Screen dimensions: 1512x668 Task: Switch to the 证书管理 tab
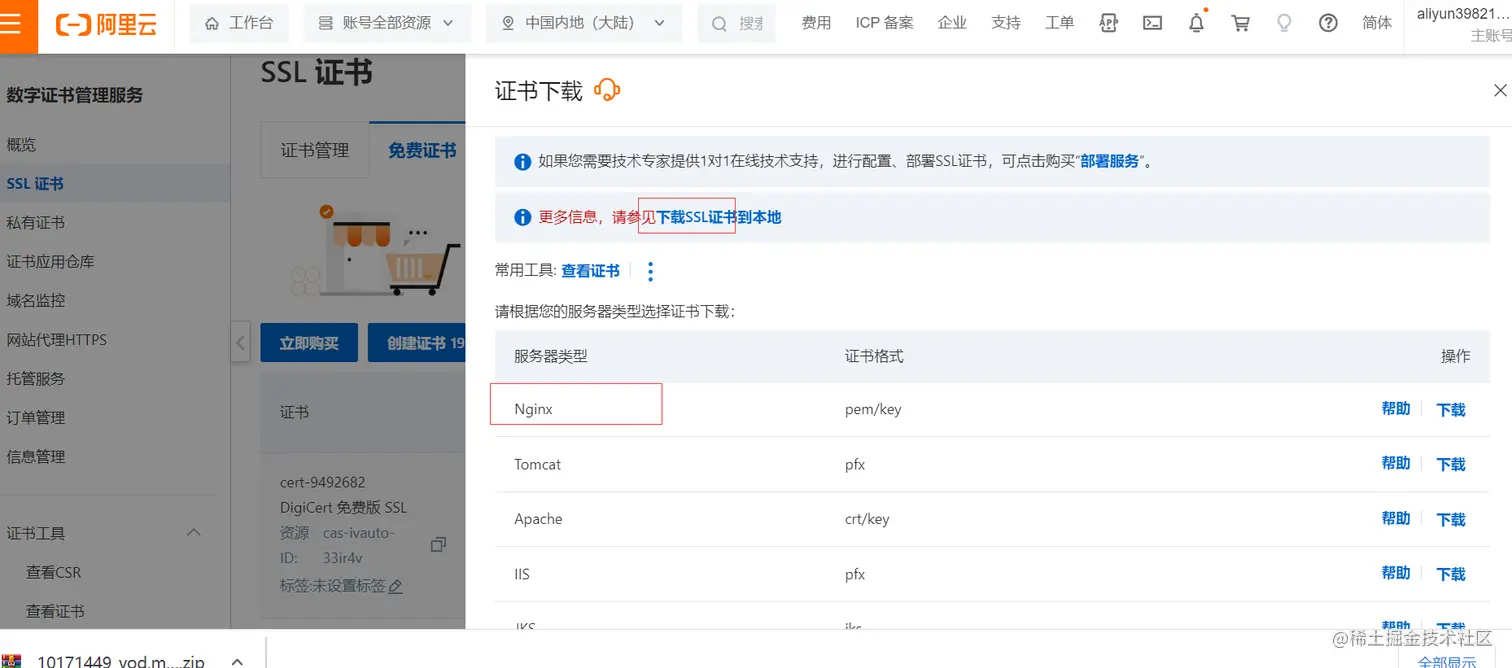[x=315, y=150]
